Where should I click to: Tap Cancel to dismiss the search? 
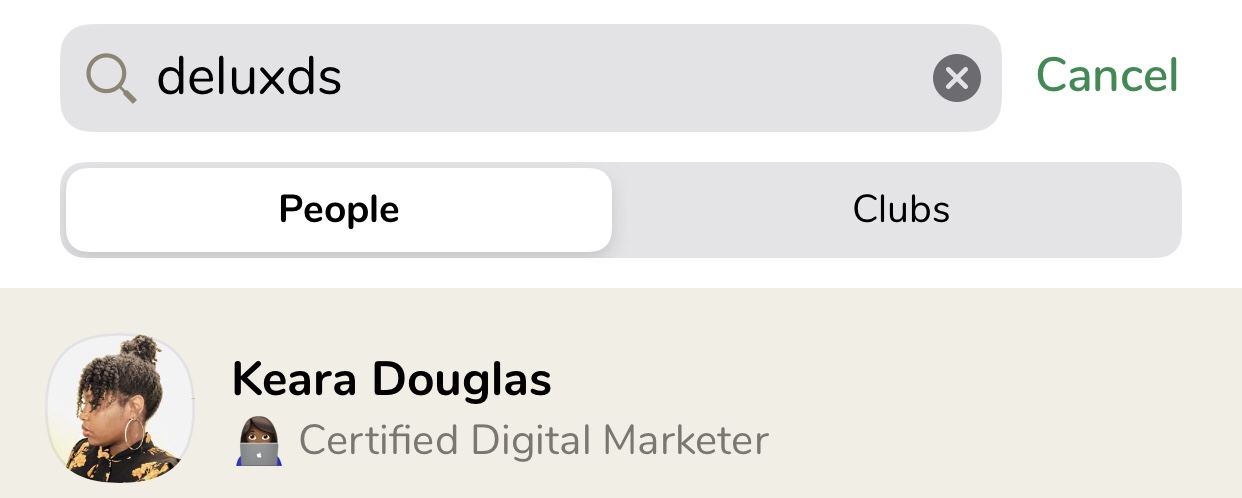(1107, 76)
